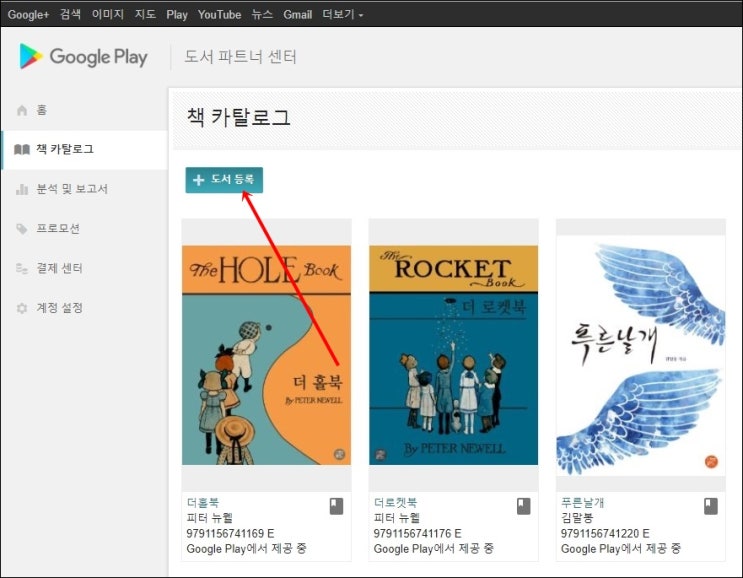Click The Rocket Book cover thumbnail
Screen dimensions: 743x578
(x=453, y=355)
